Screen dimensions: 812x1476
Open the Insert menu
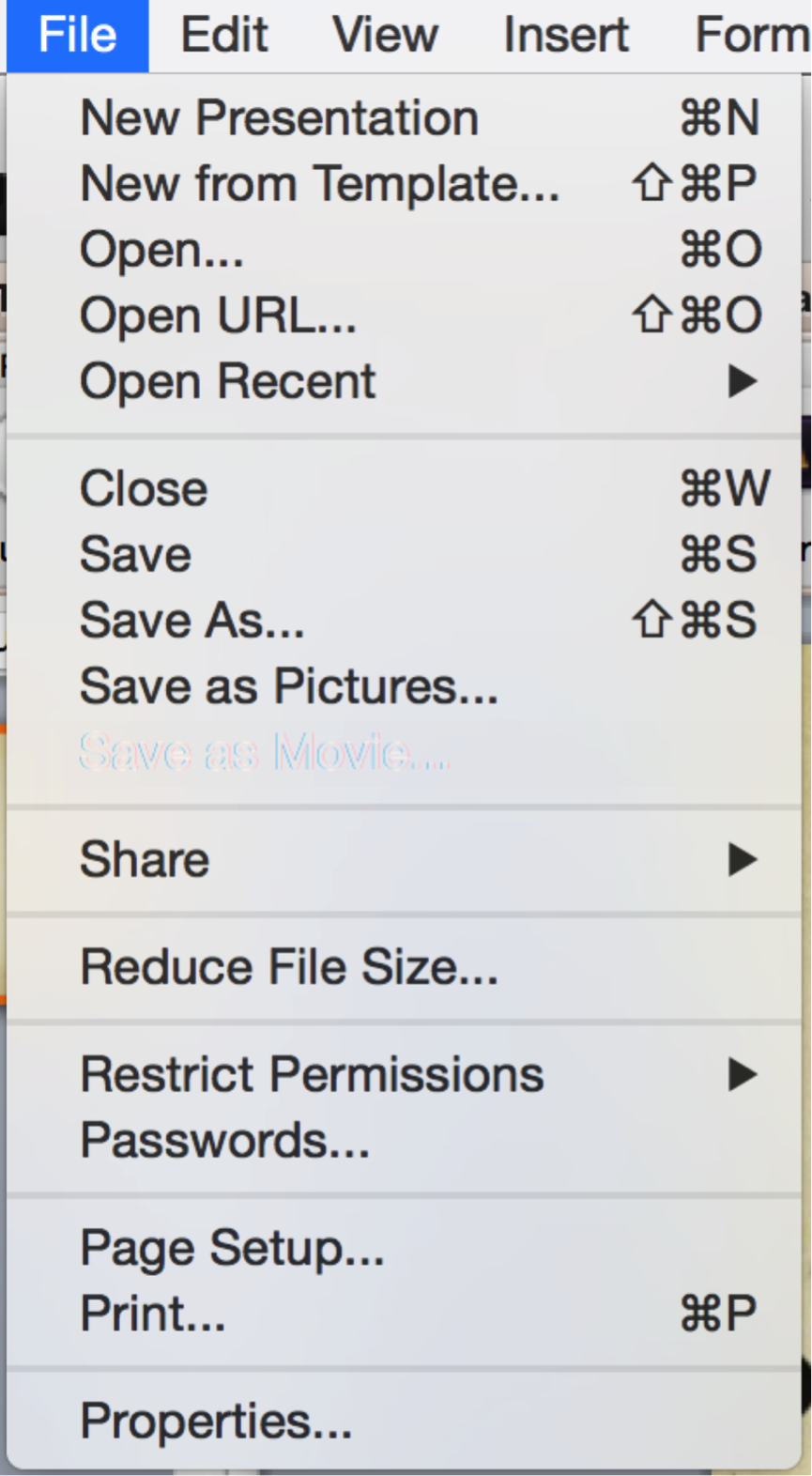[565, 36]
